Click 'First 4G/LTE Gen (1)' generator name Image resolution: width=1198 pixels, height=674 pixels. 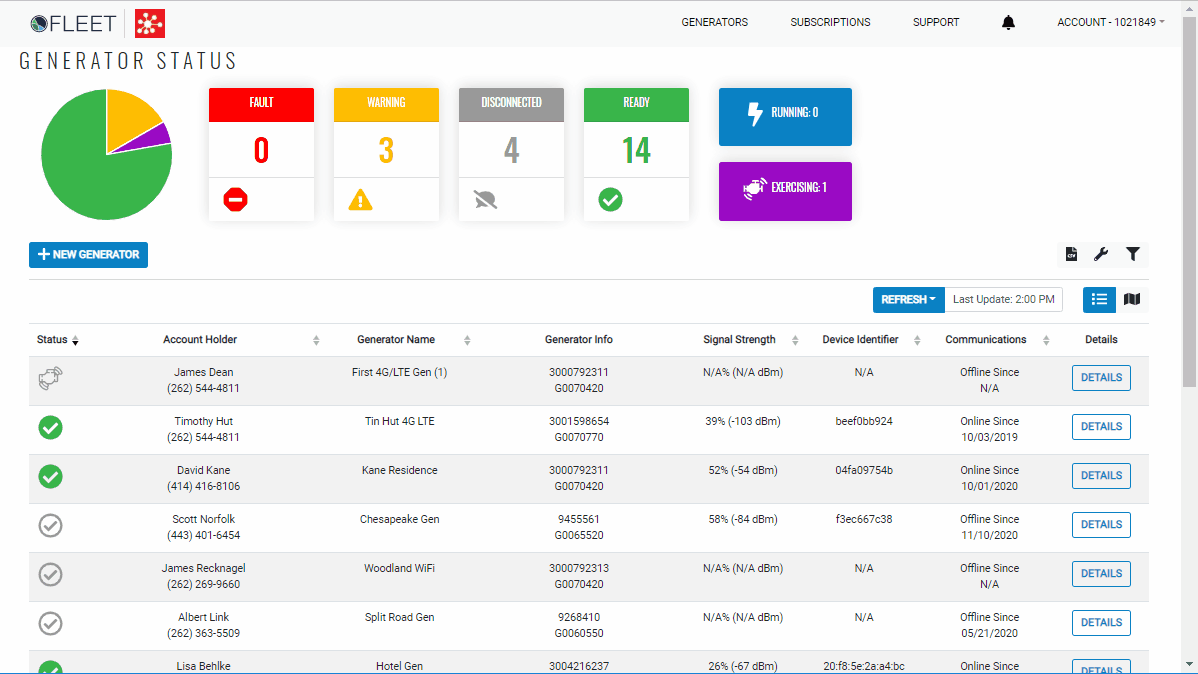click(x=400, y=373)
